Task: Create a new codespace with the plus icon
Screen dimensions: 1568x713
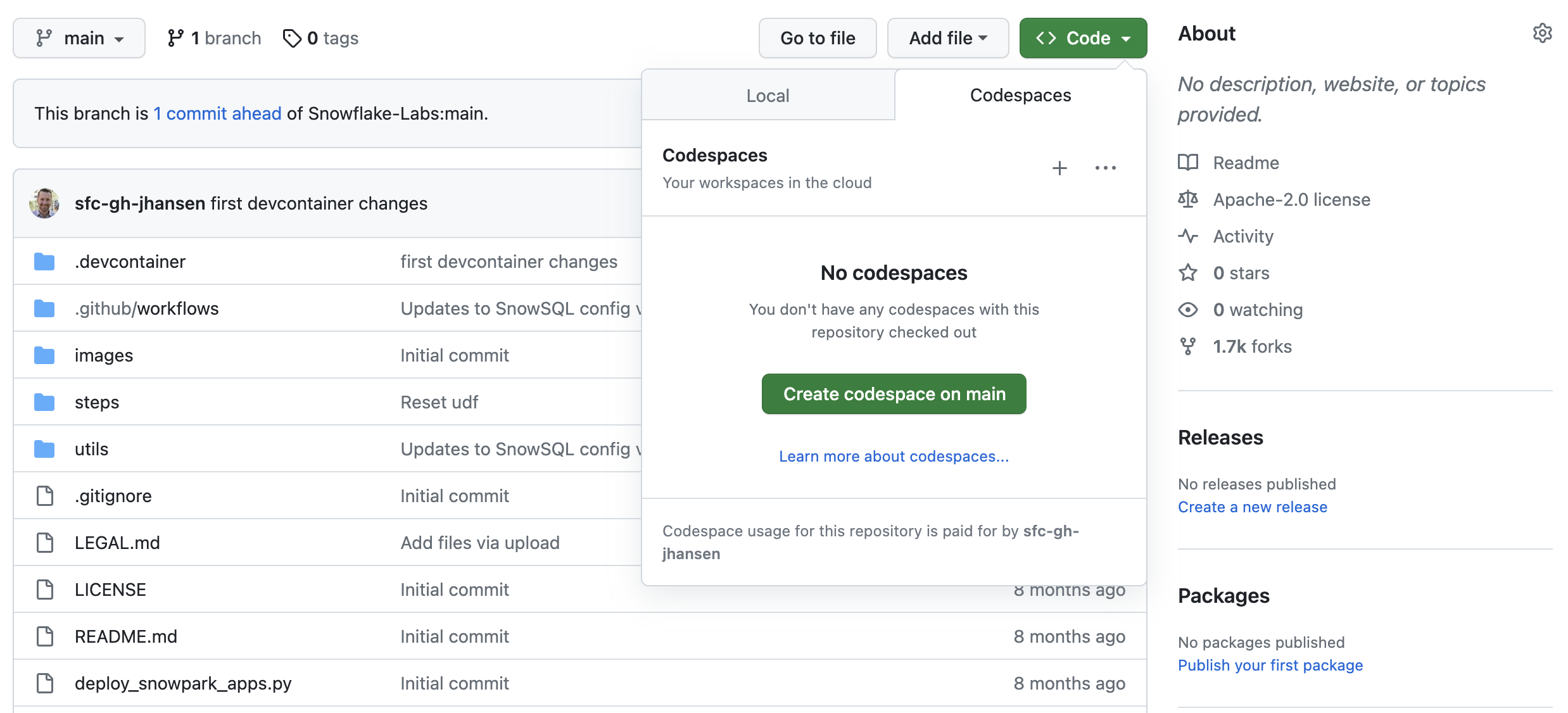Action: coord(1059,168)
